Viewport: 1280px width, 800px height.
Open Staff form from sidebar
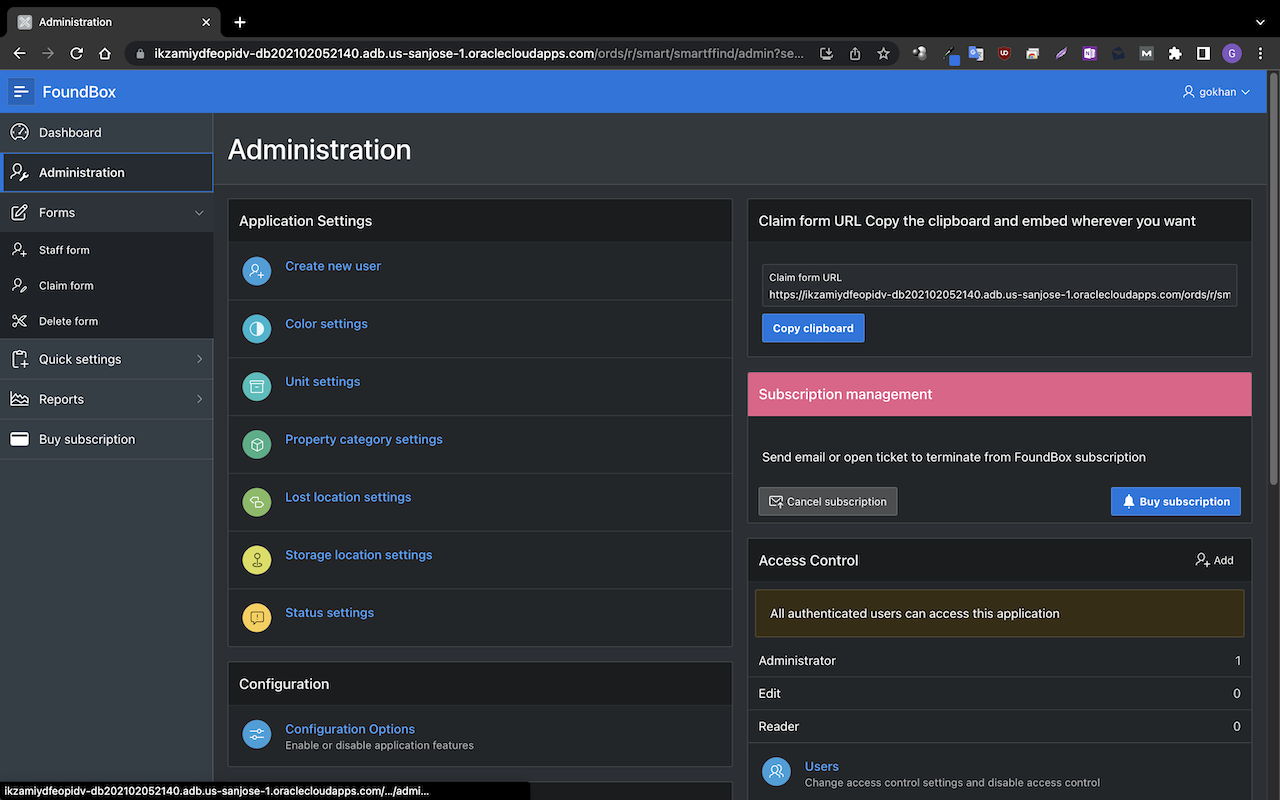64,250
